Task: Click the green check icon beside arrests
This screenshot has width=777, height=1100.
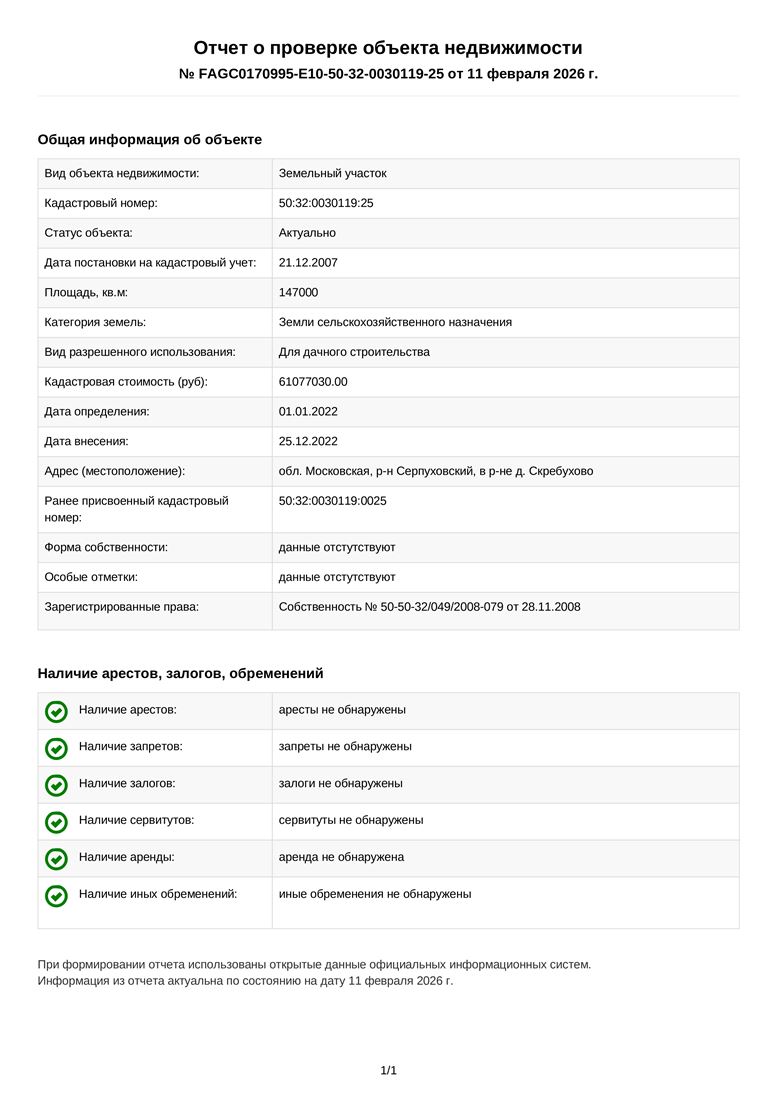Action: 57,711
